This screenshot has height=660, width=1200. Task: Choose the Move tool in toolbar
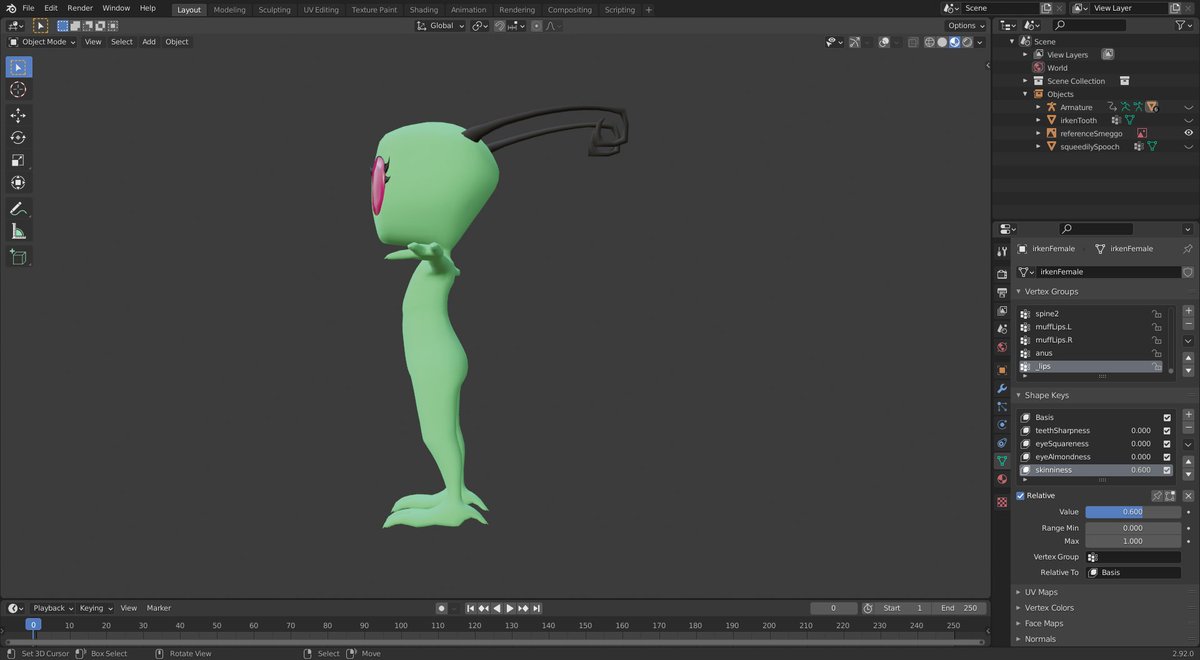point(18,115)
